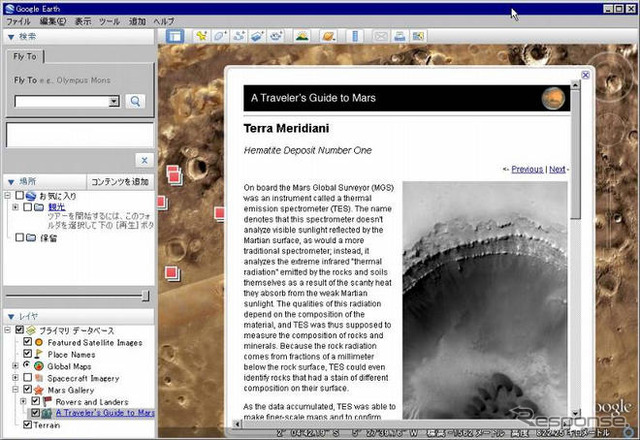This screenshot has width=640, height=440.
Task: Open the 編集(E) menu
Action: coord(53,21)
